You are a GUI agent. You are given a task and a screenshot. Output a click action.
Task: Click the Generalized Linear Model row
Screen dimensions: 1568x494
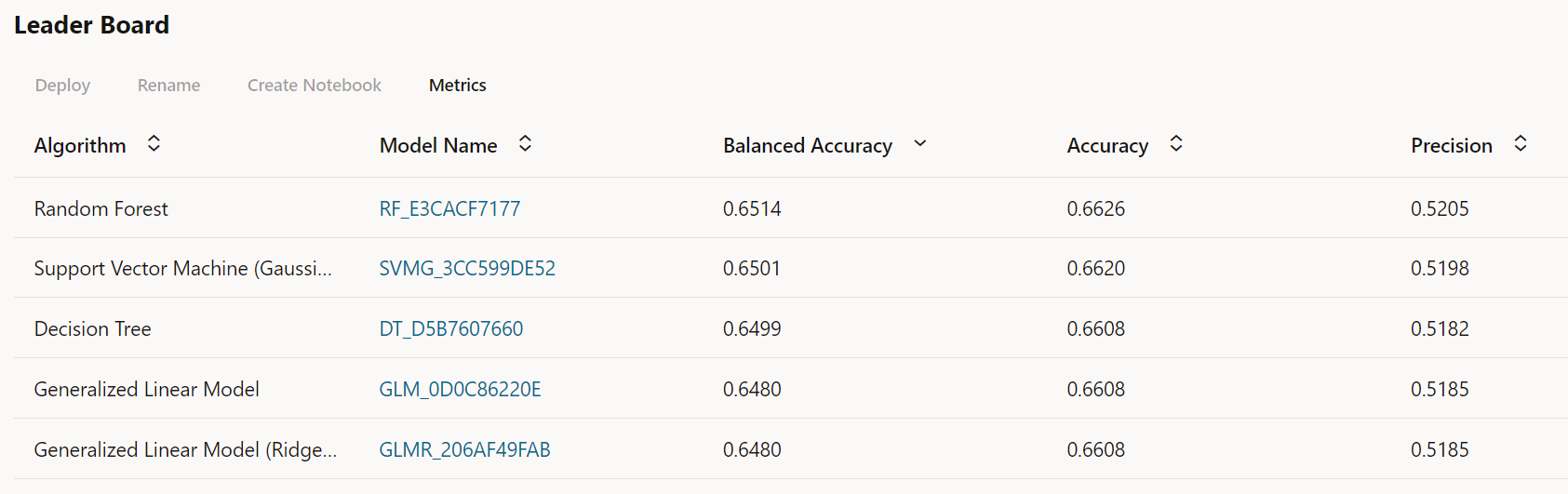coord(146,390)
